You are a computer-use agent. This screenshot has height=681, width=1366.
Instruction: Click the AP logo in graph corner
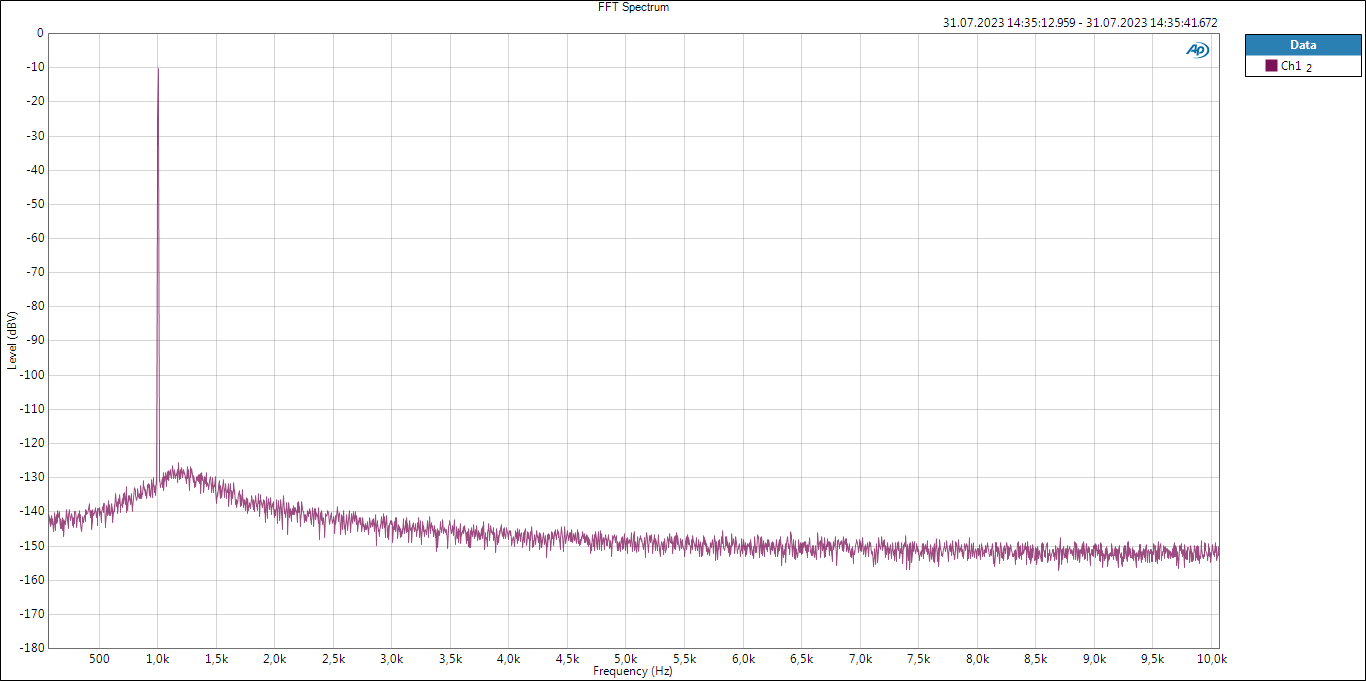[1197, 50]
